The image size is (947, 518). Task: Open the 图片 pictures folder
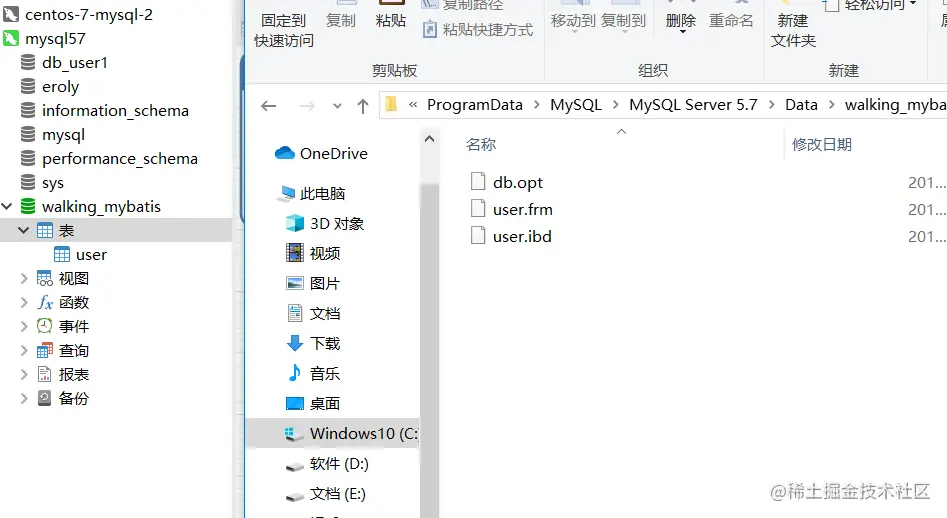(325, 283)
